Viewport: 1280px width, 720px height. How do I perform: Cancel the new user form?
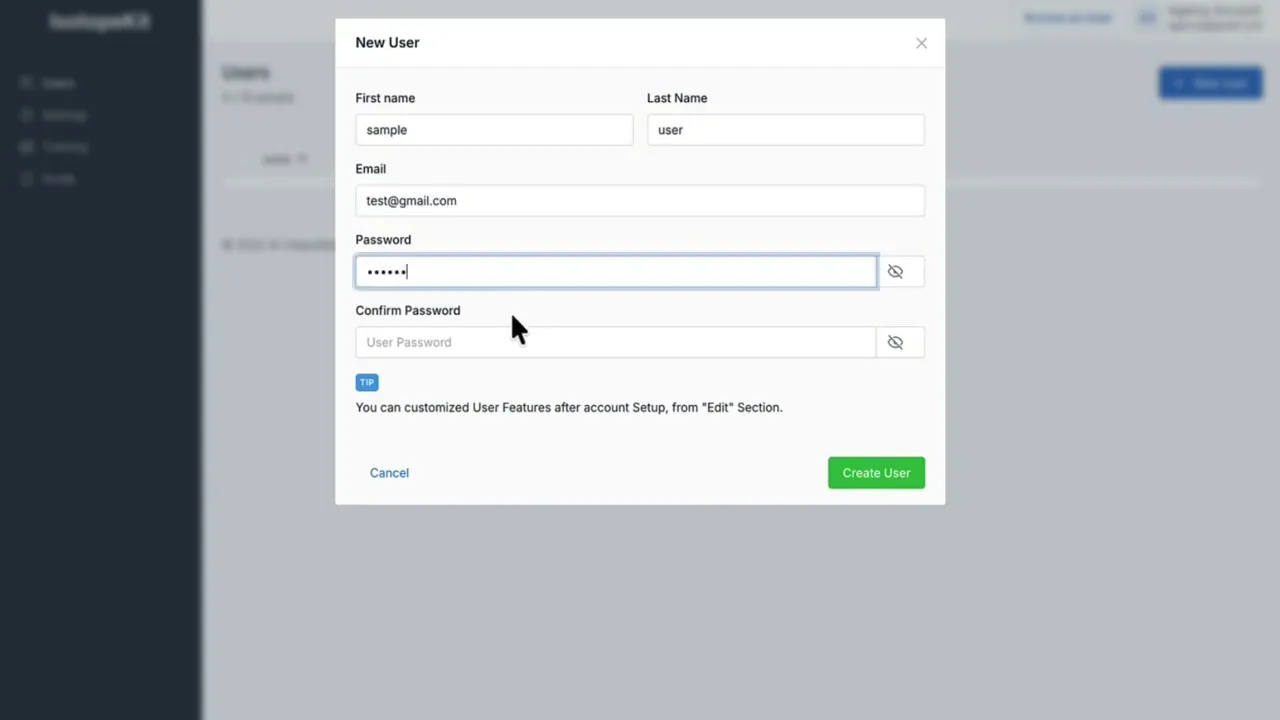pyautogui.click(x=389, y=473)
